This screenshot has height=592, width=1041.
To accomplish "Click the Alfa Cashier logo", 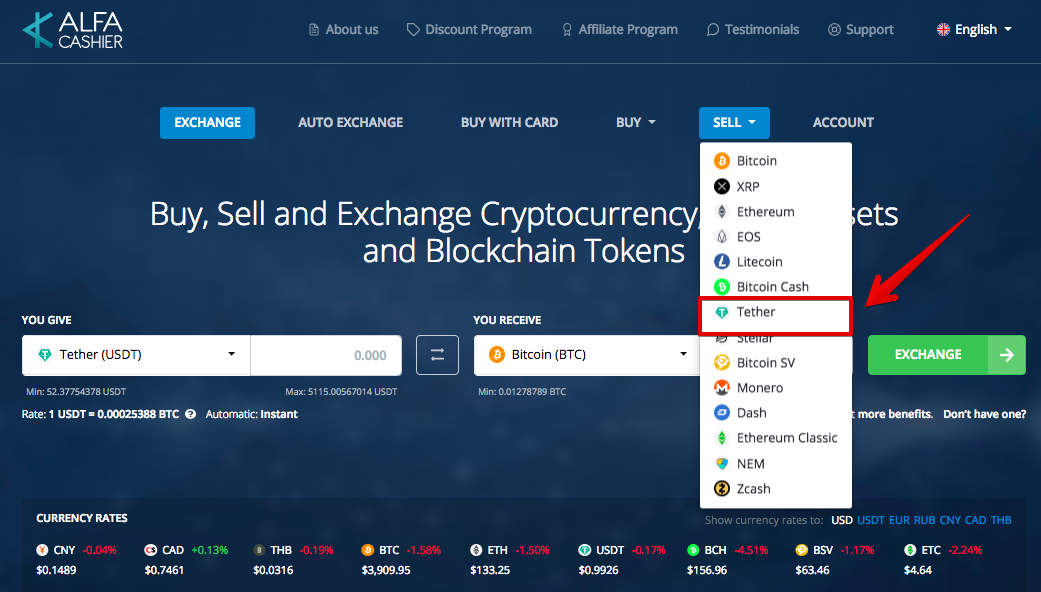I will pyautogui.click(x=72, y=31).
